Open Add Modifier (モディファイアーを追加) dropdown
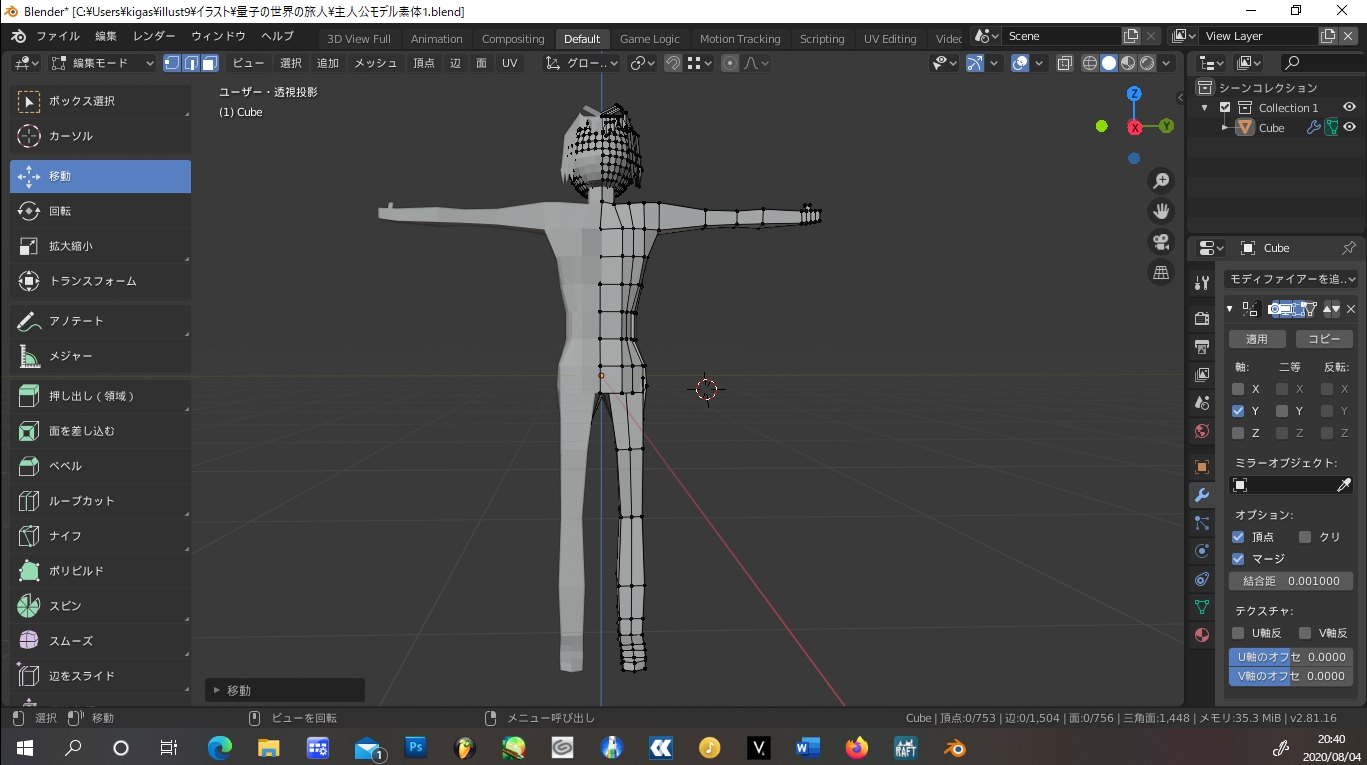 coord(1291,280)
